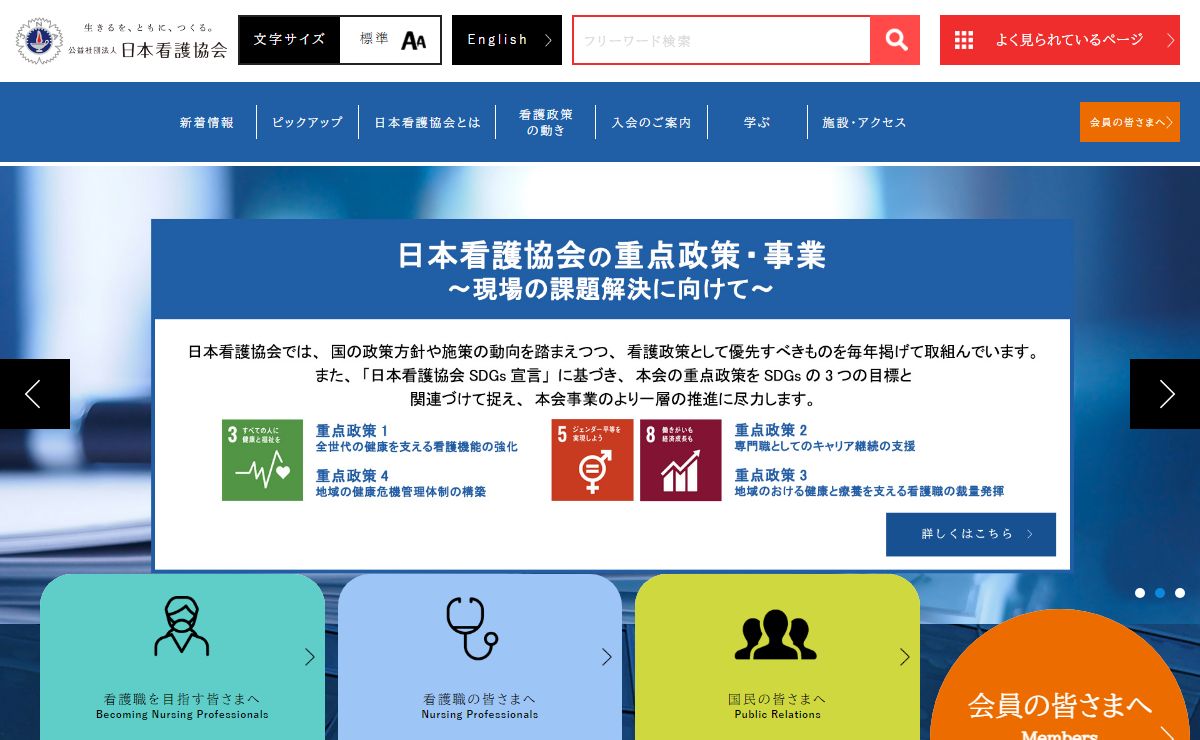Open 重点政策 1 link

(x=417, y=438)
